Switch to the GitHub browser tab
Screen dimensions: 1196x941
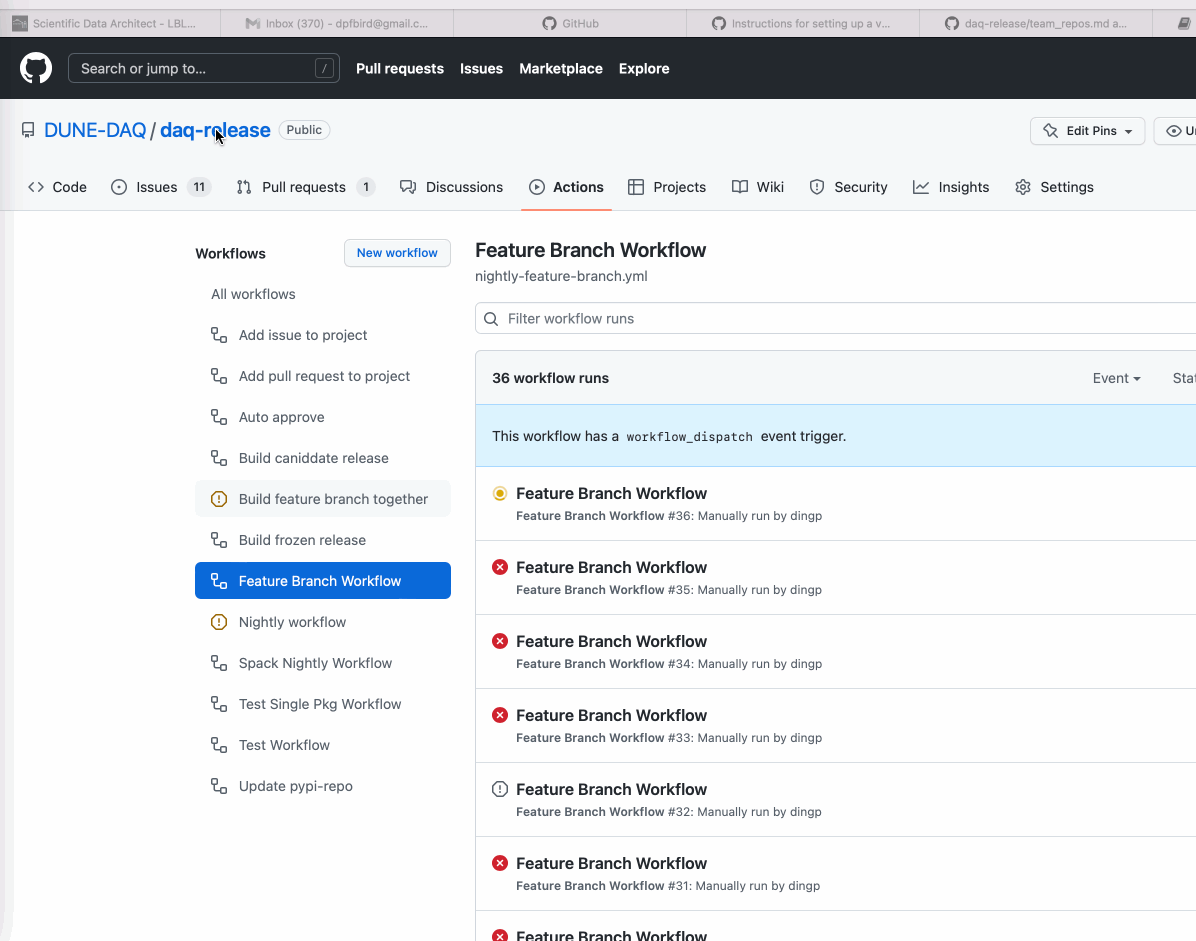point(571,24)
